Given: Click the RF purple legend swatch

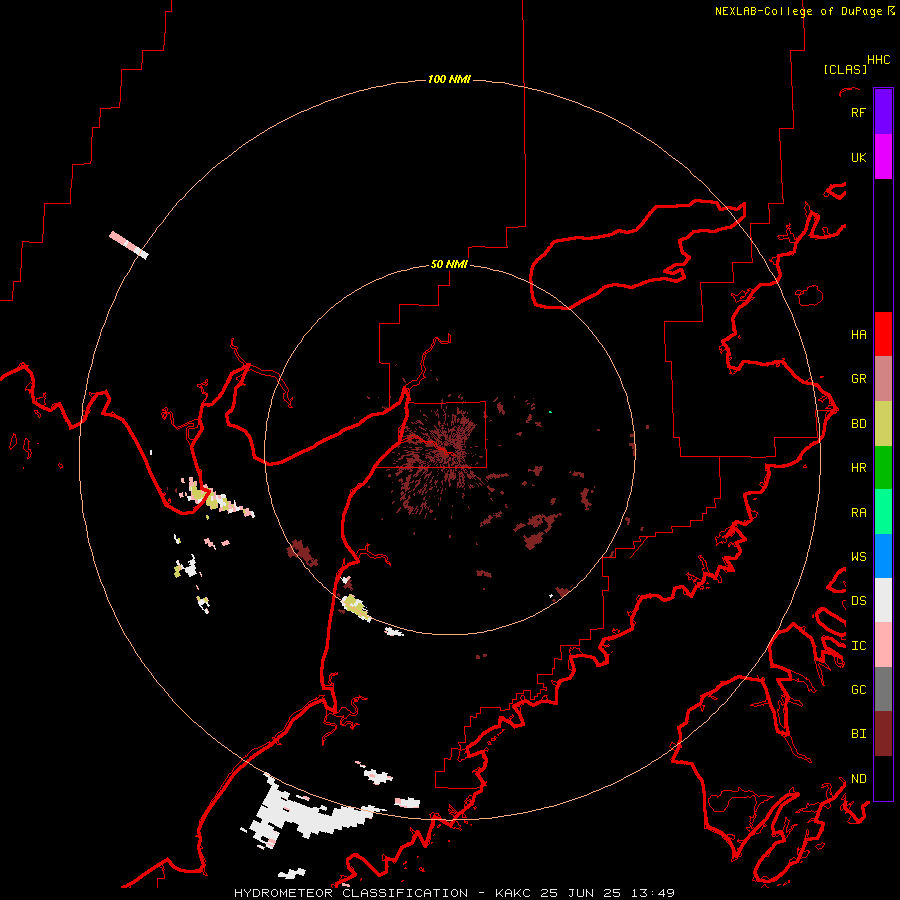Looking at the screenshot, I should click(x=883, y=112).
